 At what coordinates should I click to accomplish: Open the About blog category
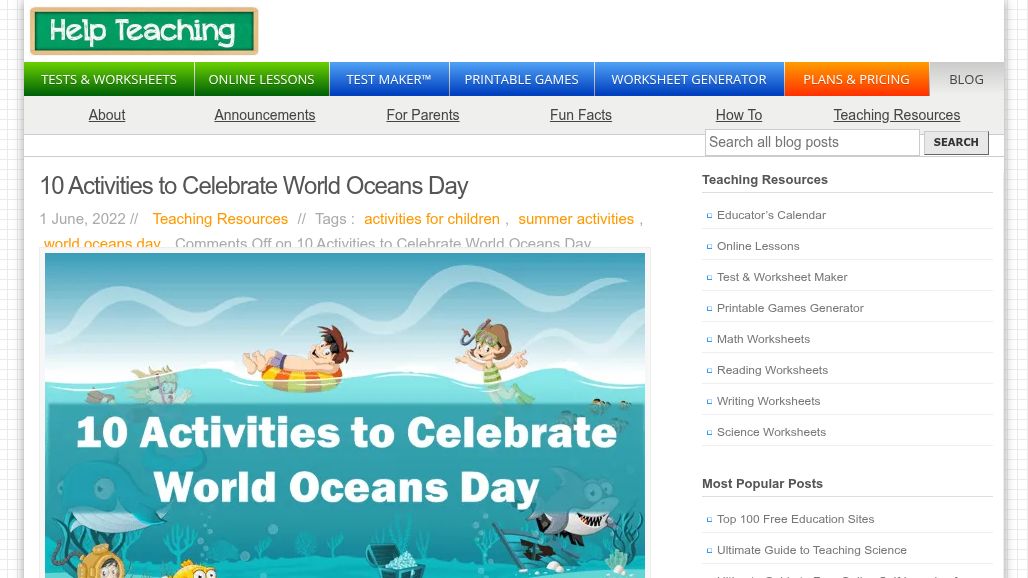point(106,115)
